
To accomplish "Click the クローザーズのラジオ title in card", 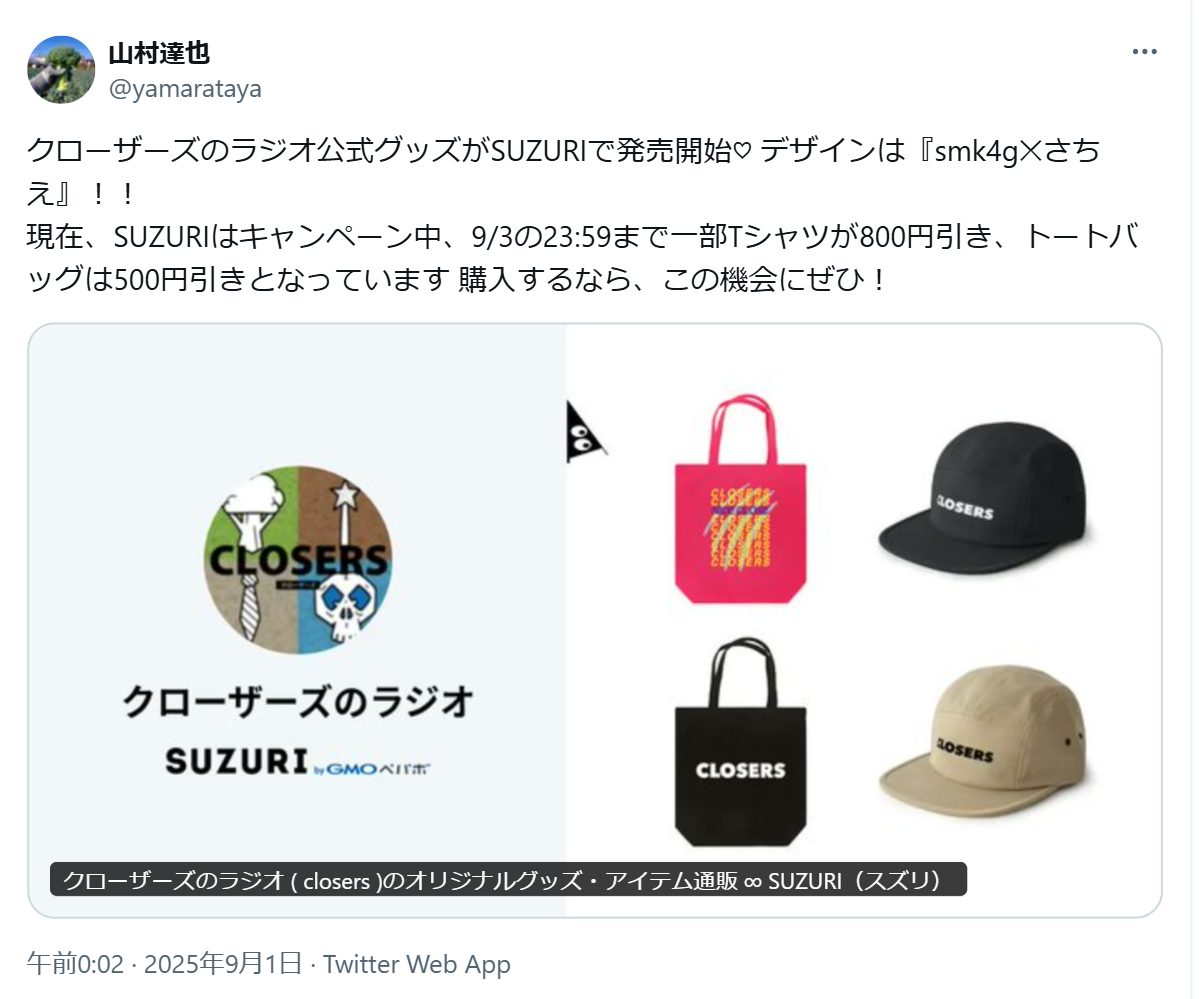I will [297, 701].
